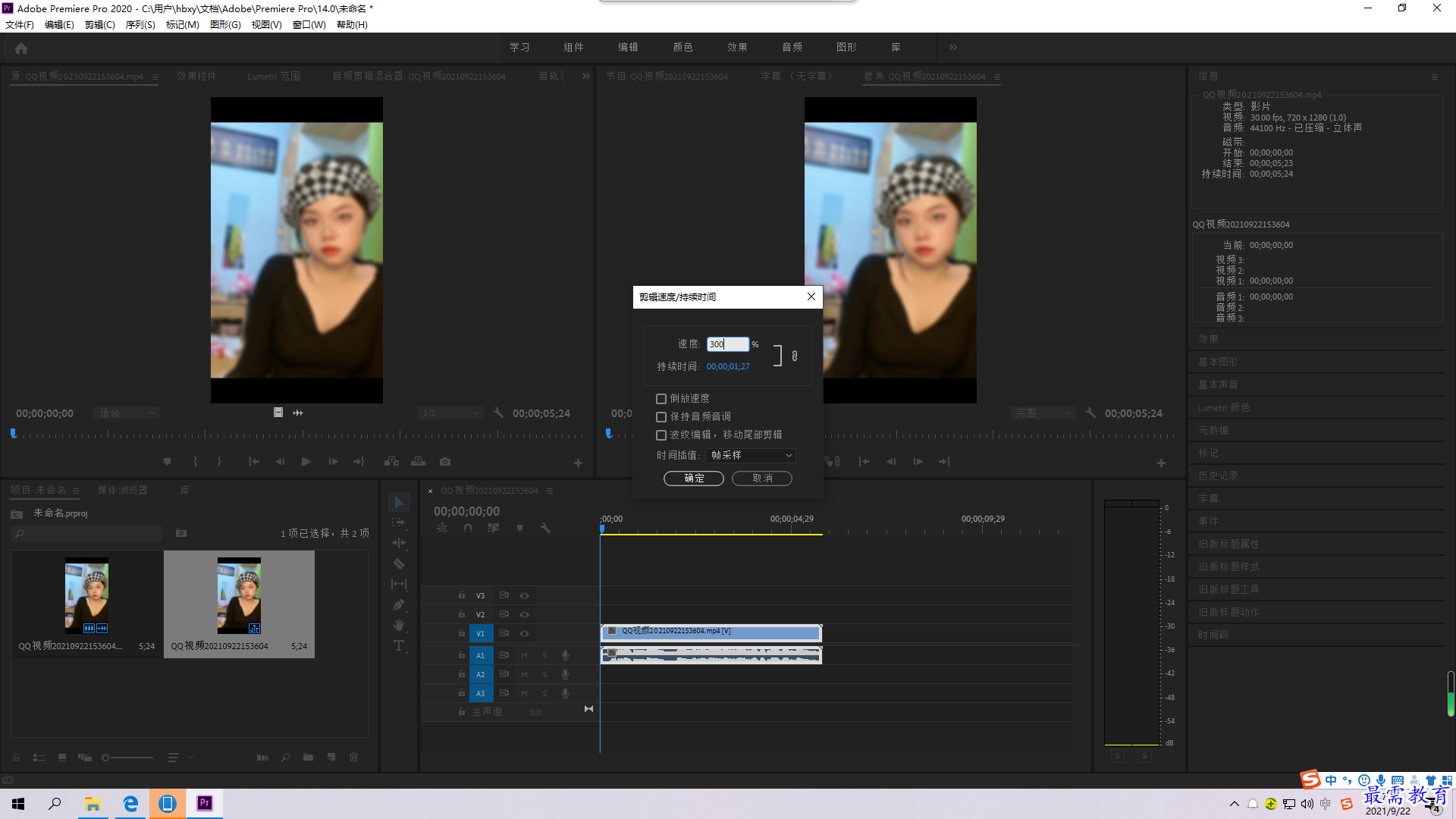The image size is (1456, 819).
Task: Open 时间插值 帧采样 dropdown
Action: [751, 455]
